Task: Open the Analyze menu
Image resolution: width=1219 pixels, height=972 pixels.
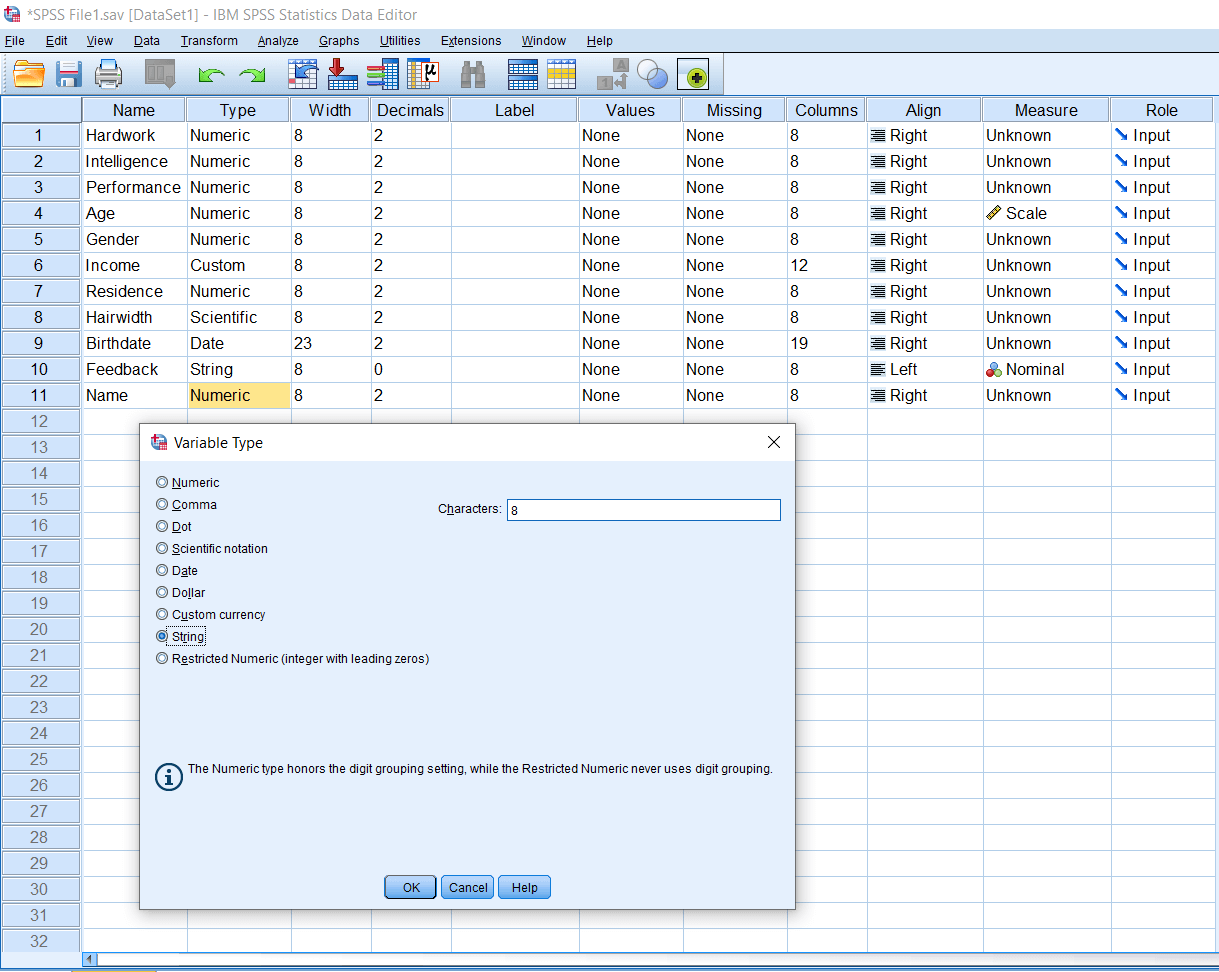Action: (x=278, y=41)
